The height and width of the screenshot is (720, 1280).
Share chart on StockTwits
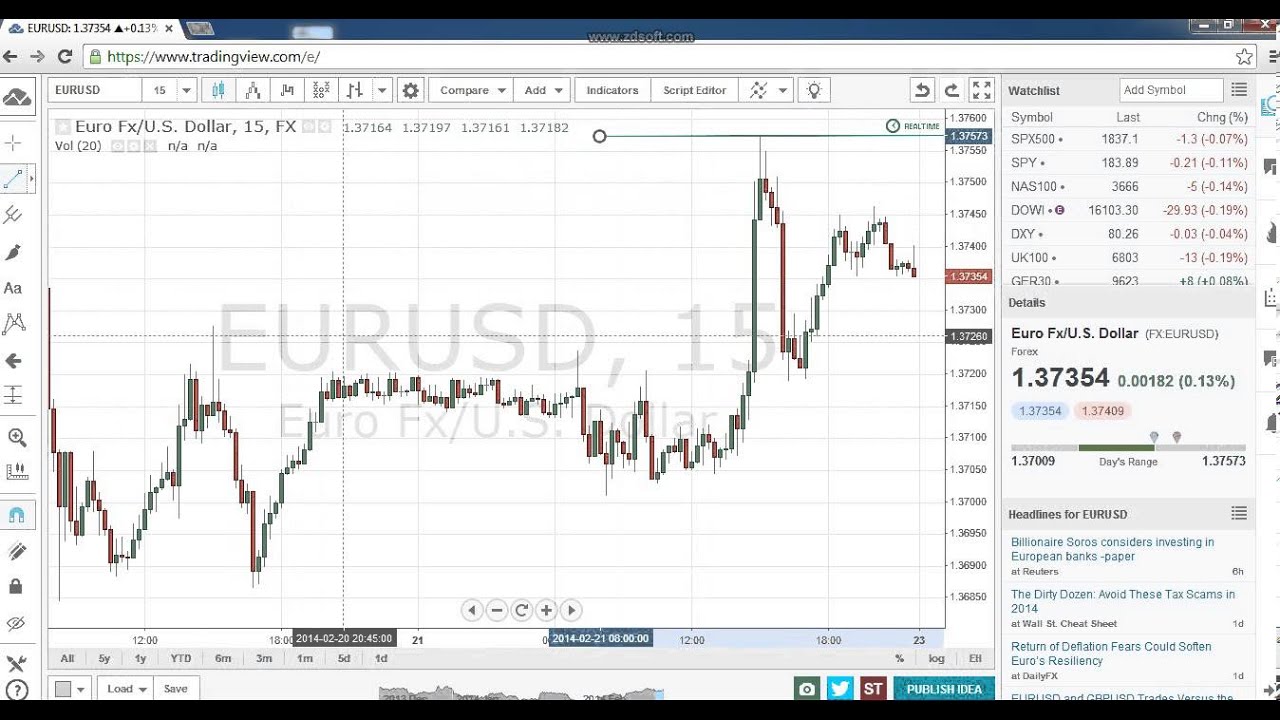pyautogui.click(x=873, y=689)
